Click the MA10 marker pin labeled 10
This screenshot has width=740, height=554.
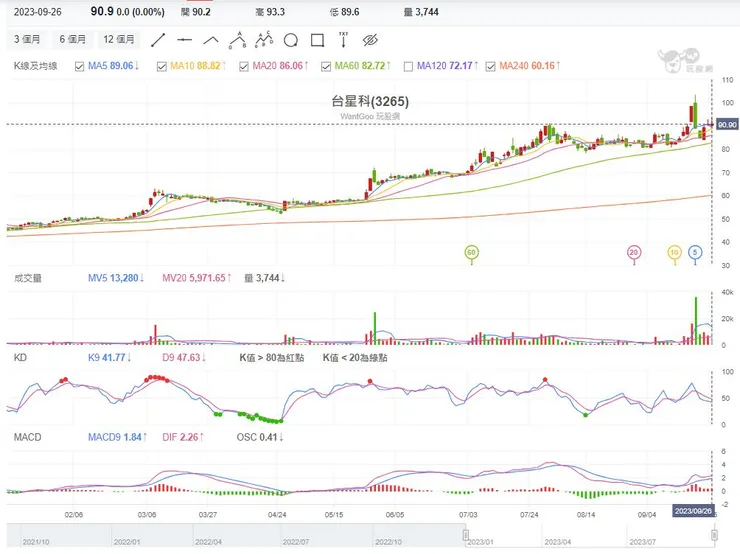click(674, 253)
